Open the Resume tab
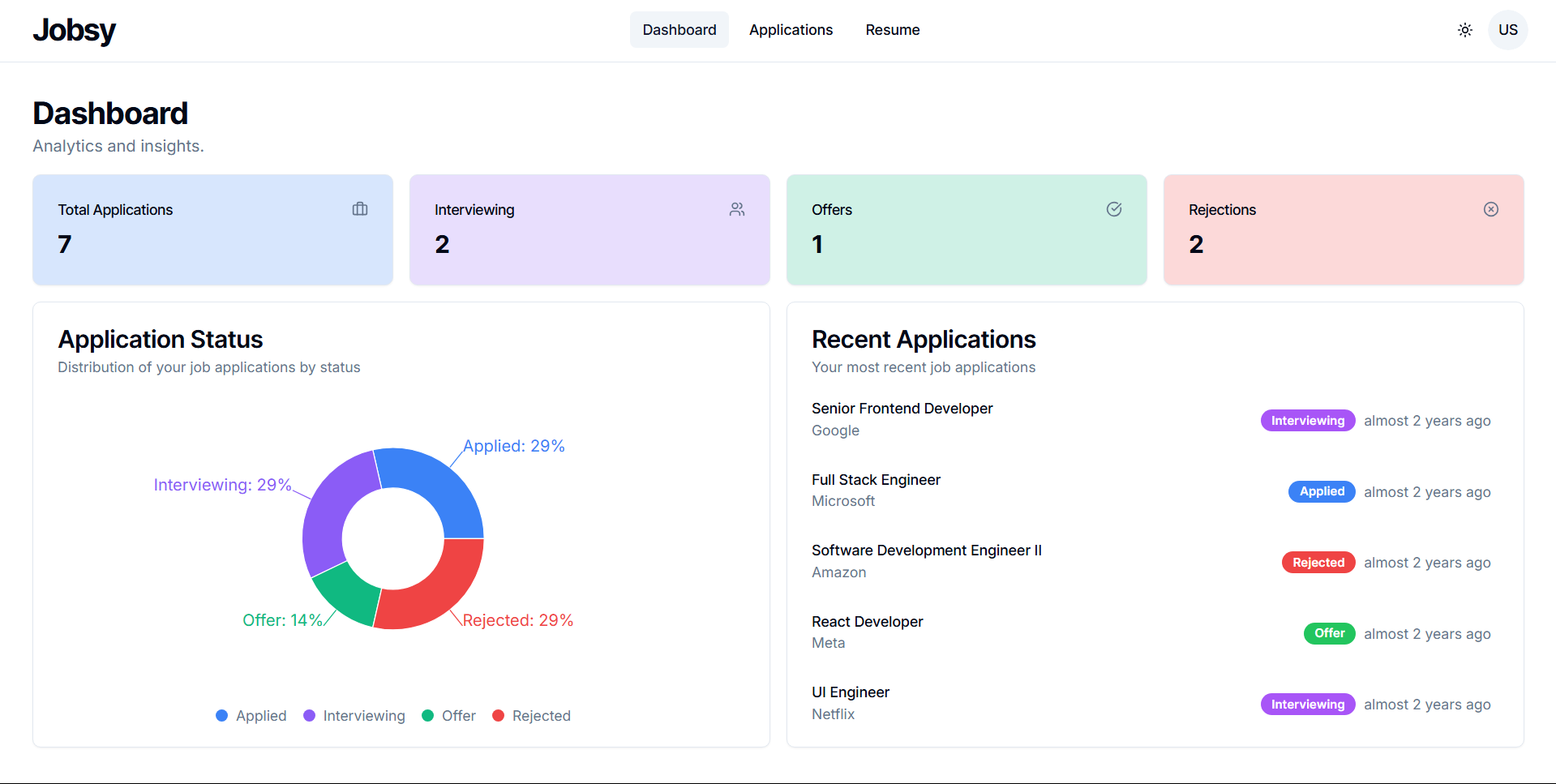This screenshot has height=784, width=1556. (x=892, y=30)
